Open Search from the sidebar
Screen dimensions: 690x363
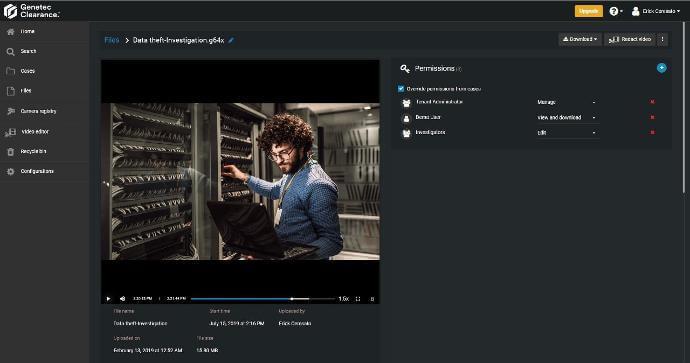pyautogui.click(x=44, y=51)
